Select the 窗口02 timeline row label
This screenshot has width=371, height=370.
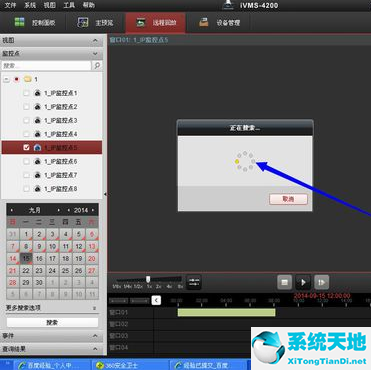[x=118, y=324]
